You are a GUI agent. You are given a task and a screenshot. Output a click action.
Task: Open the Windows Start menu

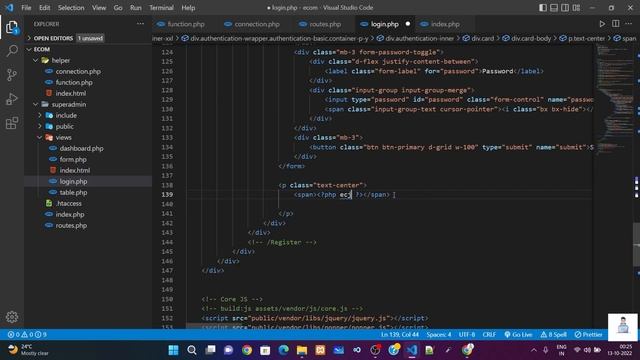(x=173, y=350)
